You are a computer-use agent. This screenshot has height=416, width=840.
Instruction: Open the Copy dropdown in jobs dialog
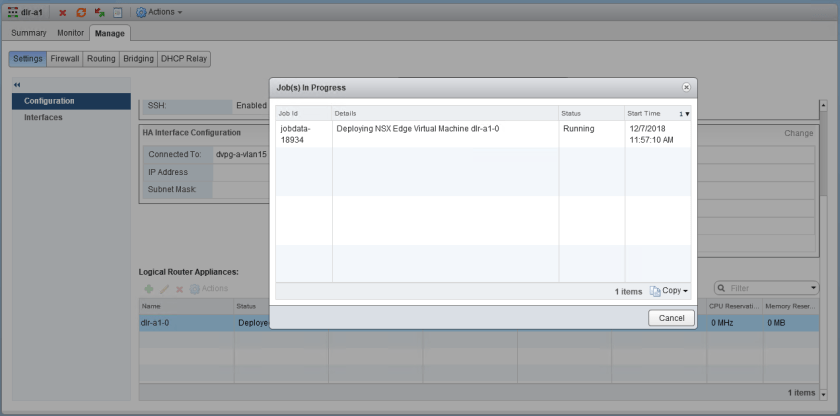[x=669, y=291]
